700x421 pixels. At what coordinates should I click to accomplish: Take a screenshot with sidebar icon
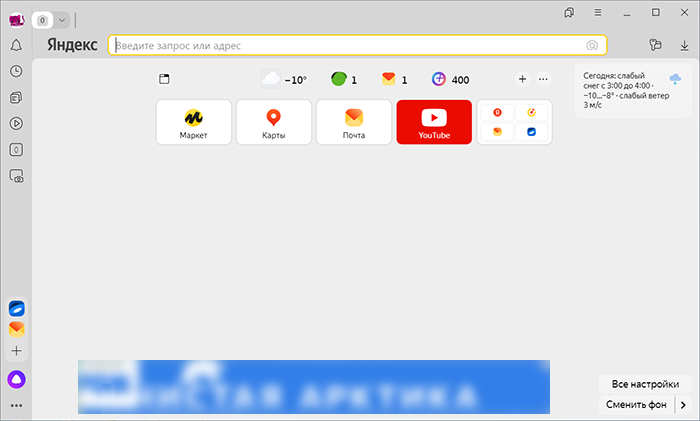coord(16,176)
